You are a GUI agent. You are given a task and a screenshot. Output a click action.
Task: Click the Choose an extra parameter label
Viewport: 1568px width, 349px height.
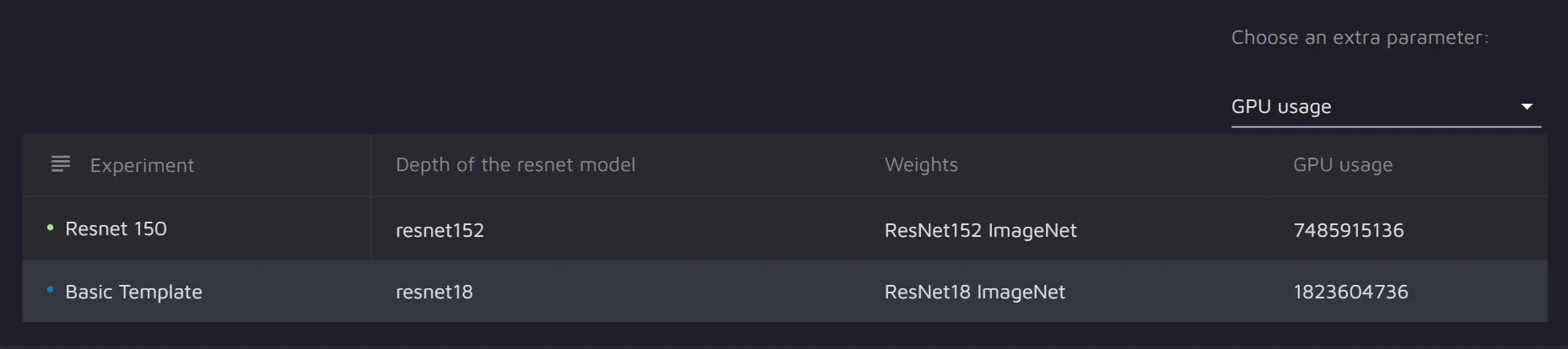[x=1360, y=38]
